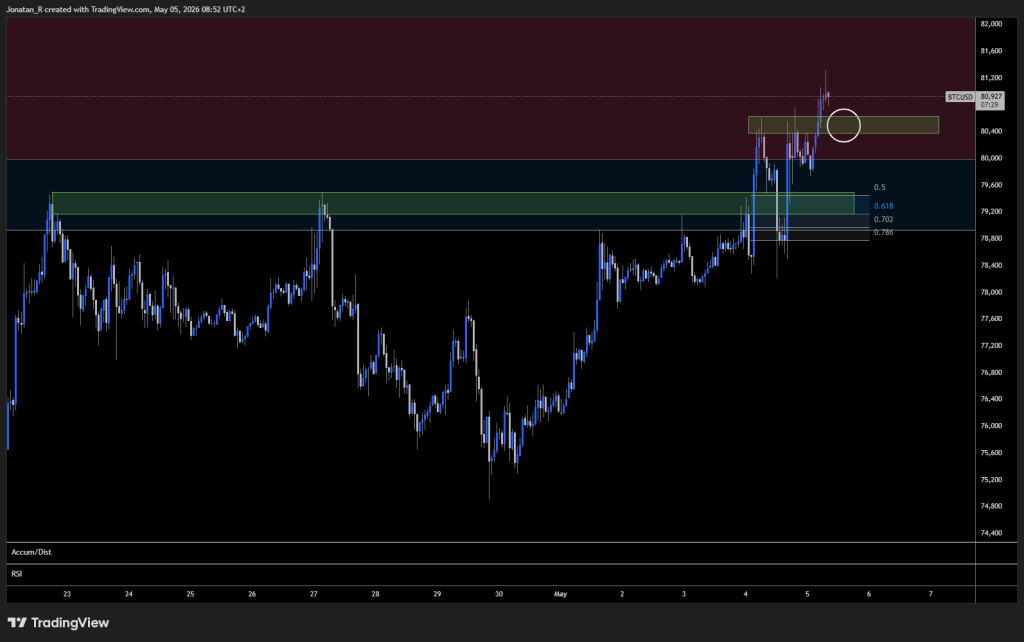Click the blue 0.618 Fibonacci level label
This screenshot has height=642, width=1024.
coord(883,206)
